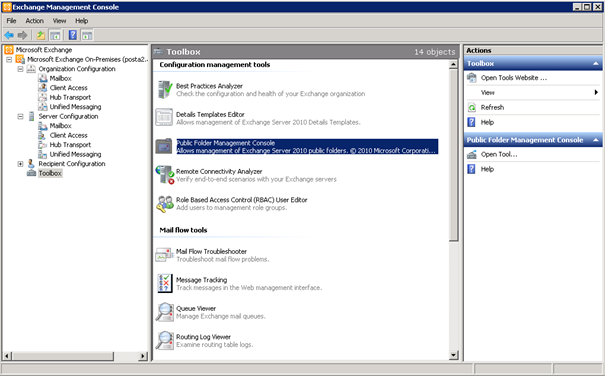Click the Details Templates Editor icon
Image resolution: width=605 pixels, height=376 pixels.
164,117
